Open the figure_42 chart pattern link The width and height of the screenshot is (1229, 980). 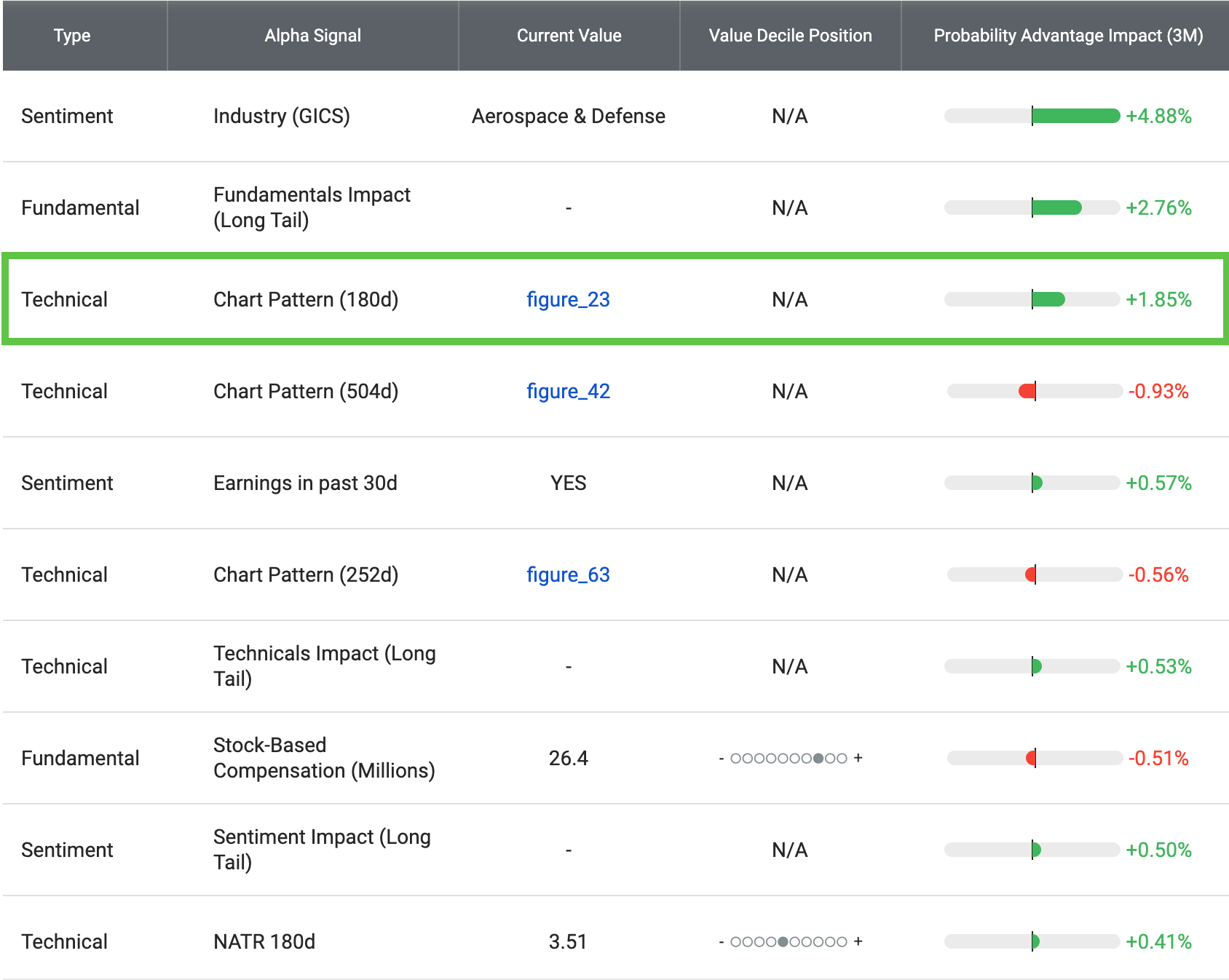point(569,391)
